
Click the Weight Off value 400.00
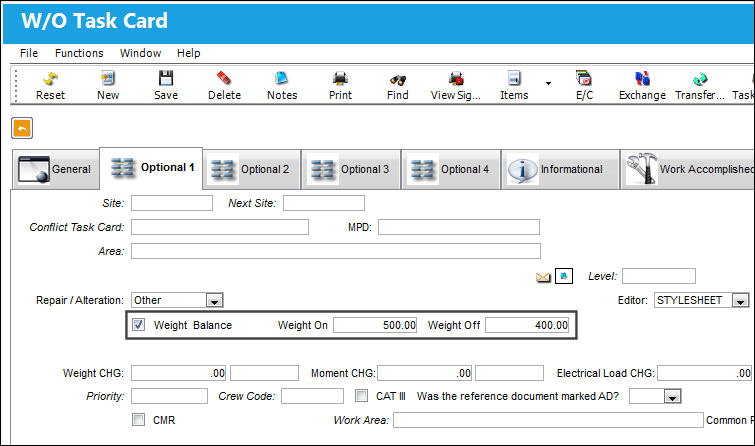527,325
